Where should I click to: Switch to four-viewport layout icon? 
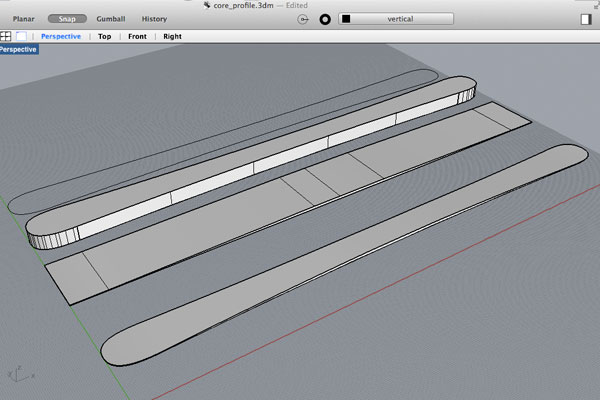click(6, 36)
